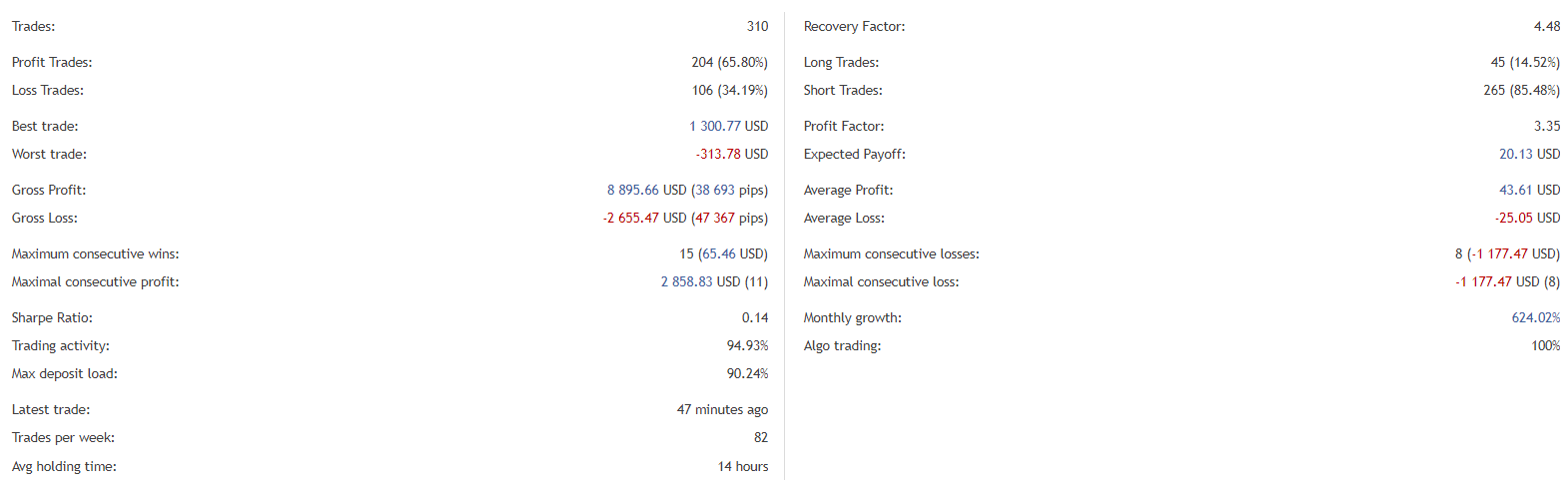Image resolution: width=1568 pixels, height=492 pixels.
Task: Click the Trades per week value 82
Action: (761, 438)
